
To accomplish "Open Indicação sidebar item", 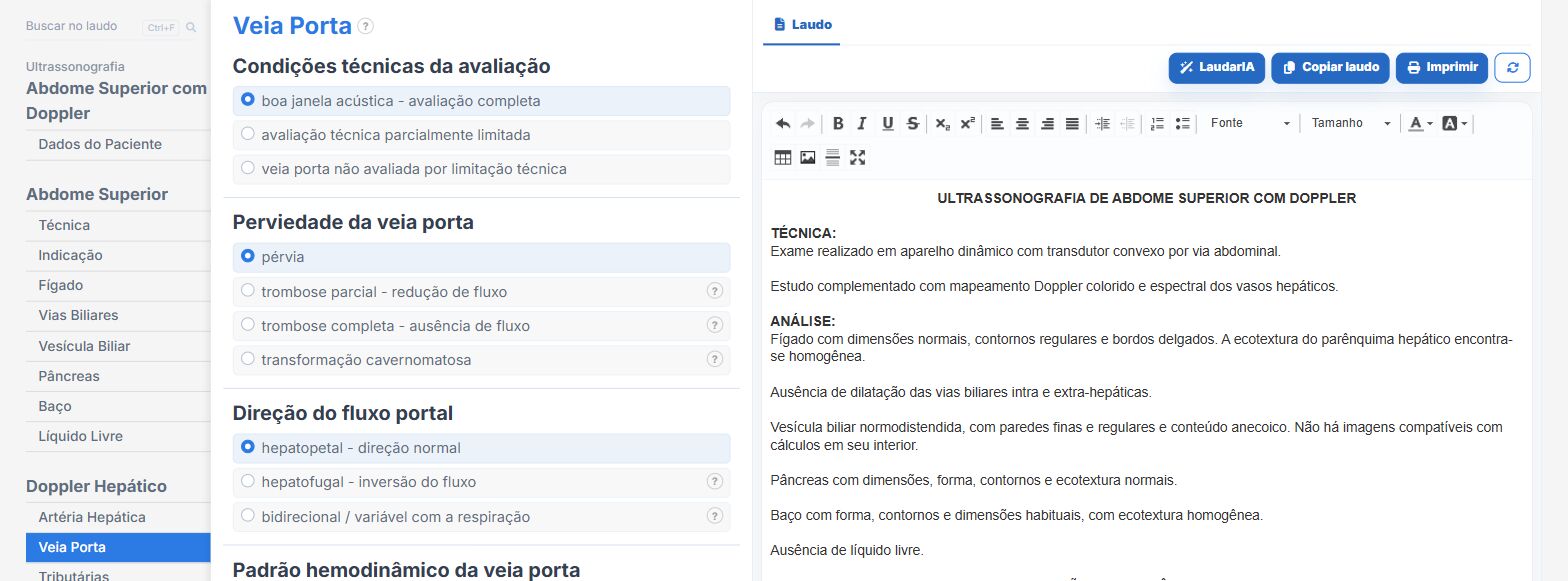I will pyautogui.click(x=118, y=255).
